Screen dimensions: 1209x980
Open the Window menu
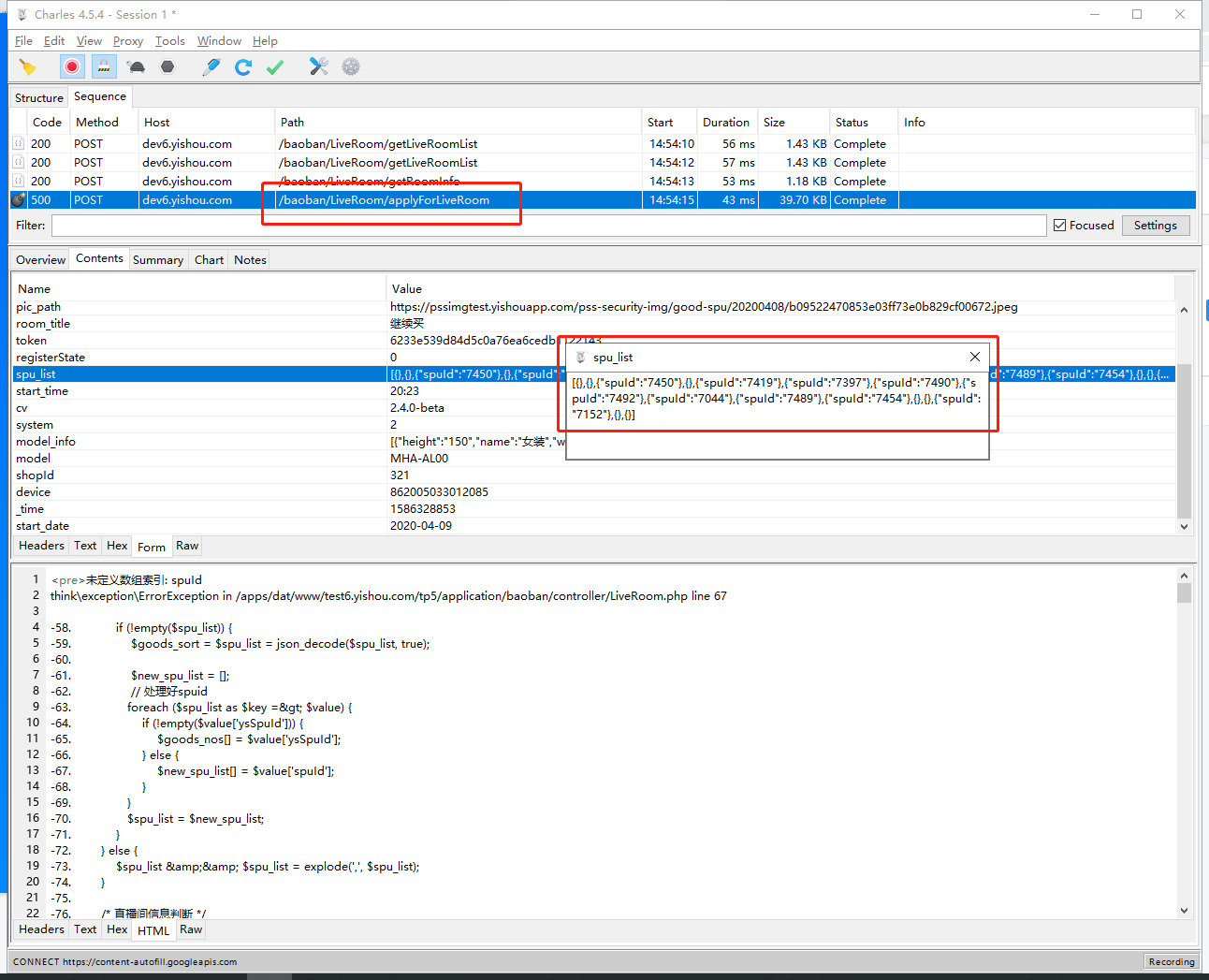point(219,41)
